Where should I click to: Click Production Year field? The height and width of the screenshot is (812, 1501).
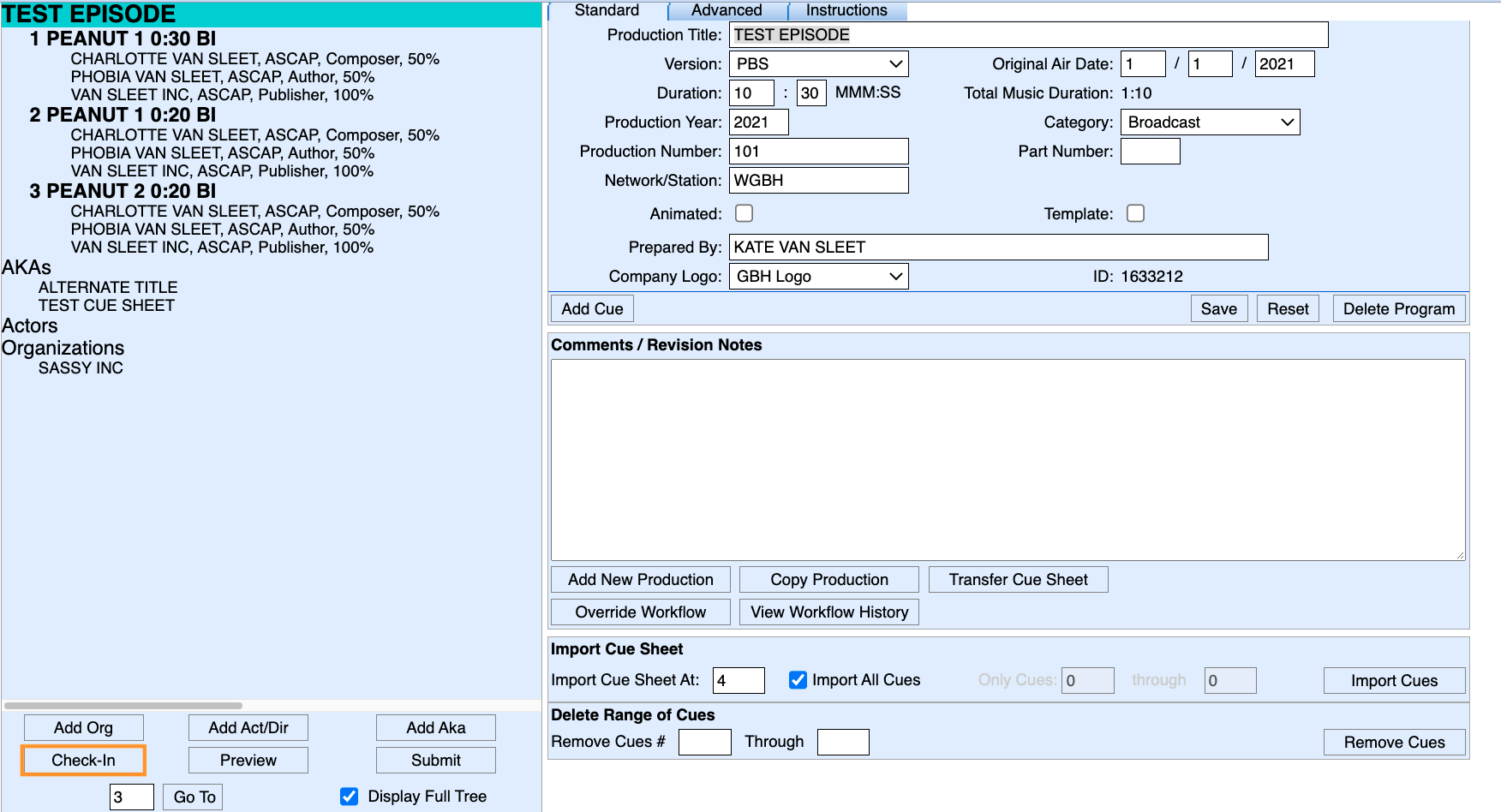tap(758, 122)
